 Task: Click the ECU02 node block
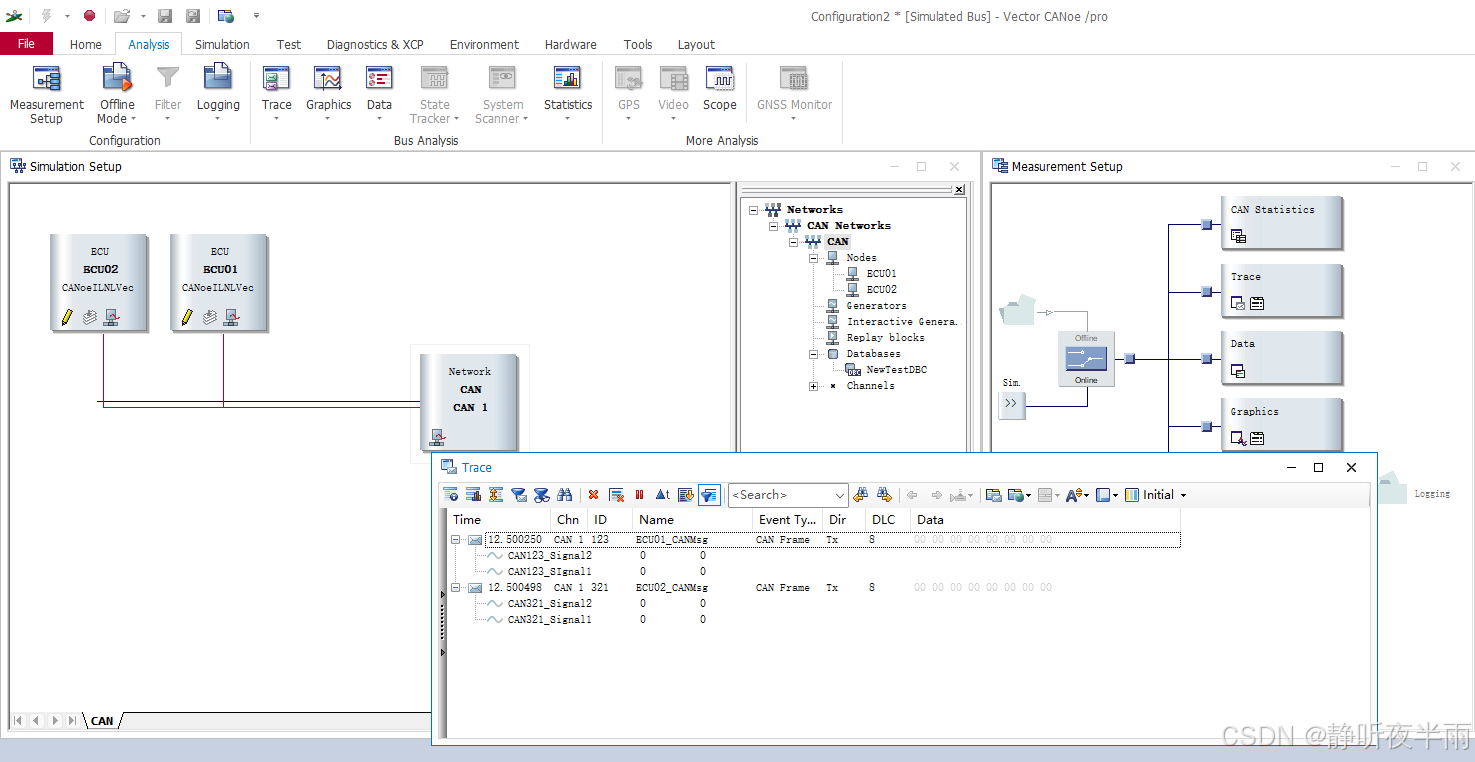(99, 282)
